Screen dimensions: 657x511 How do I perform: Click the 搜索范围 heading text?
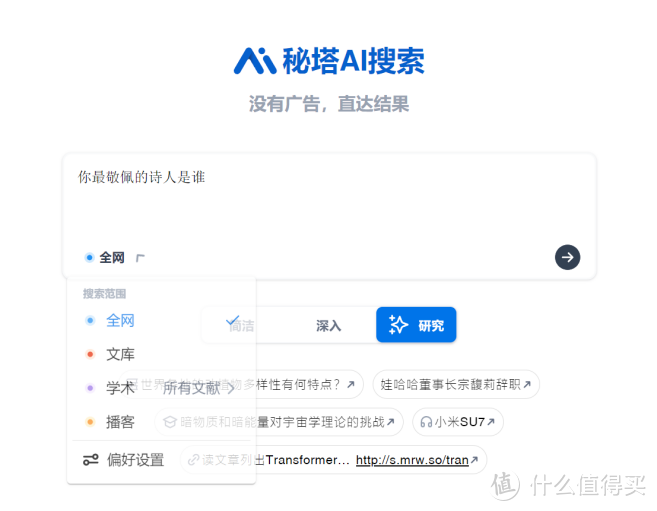coord(104,294)
